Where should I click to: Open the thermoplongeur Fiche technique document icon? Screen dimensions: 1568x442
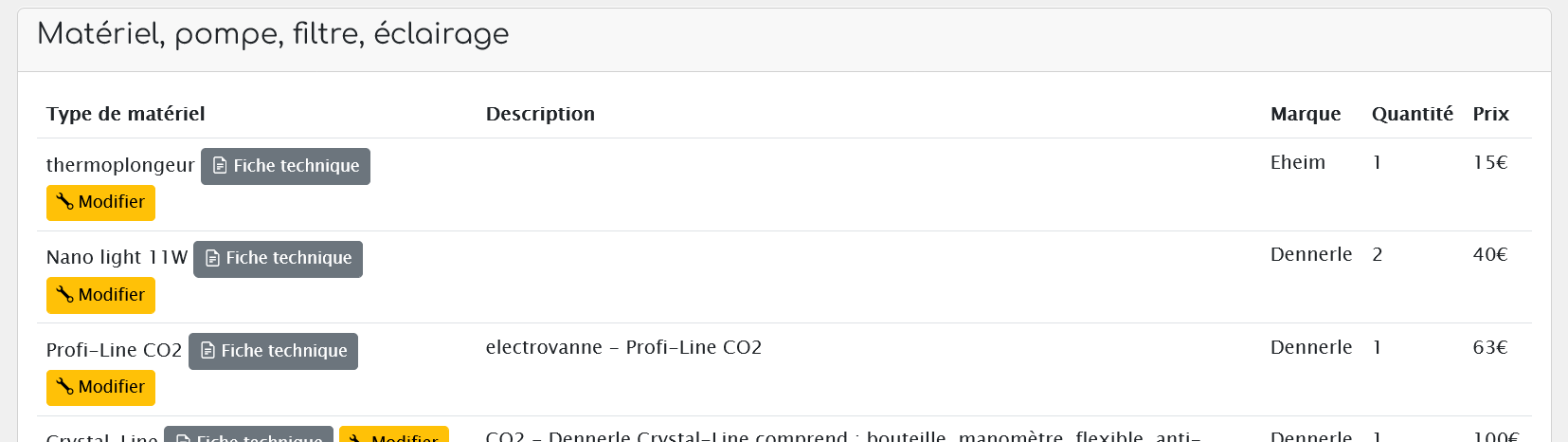pos(220,166)
